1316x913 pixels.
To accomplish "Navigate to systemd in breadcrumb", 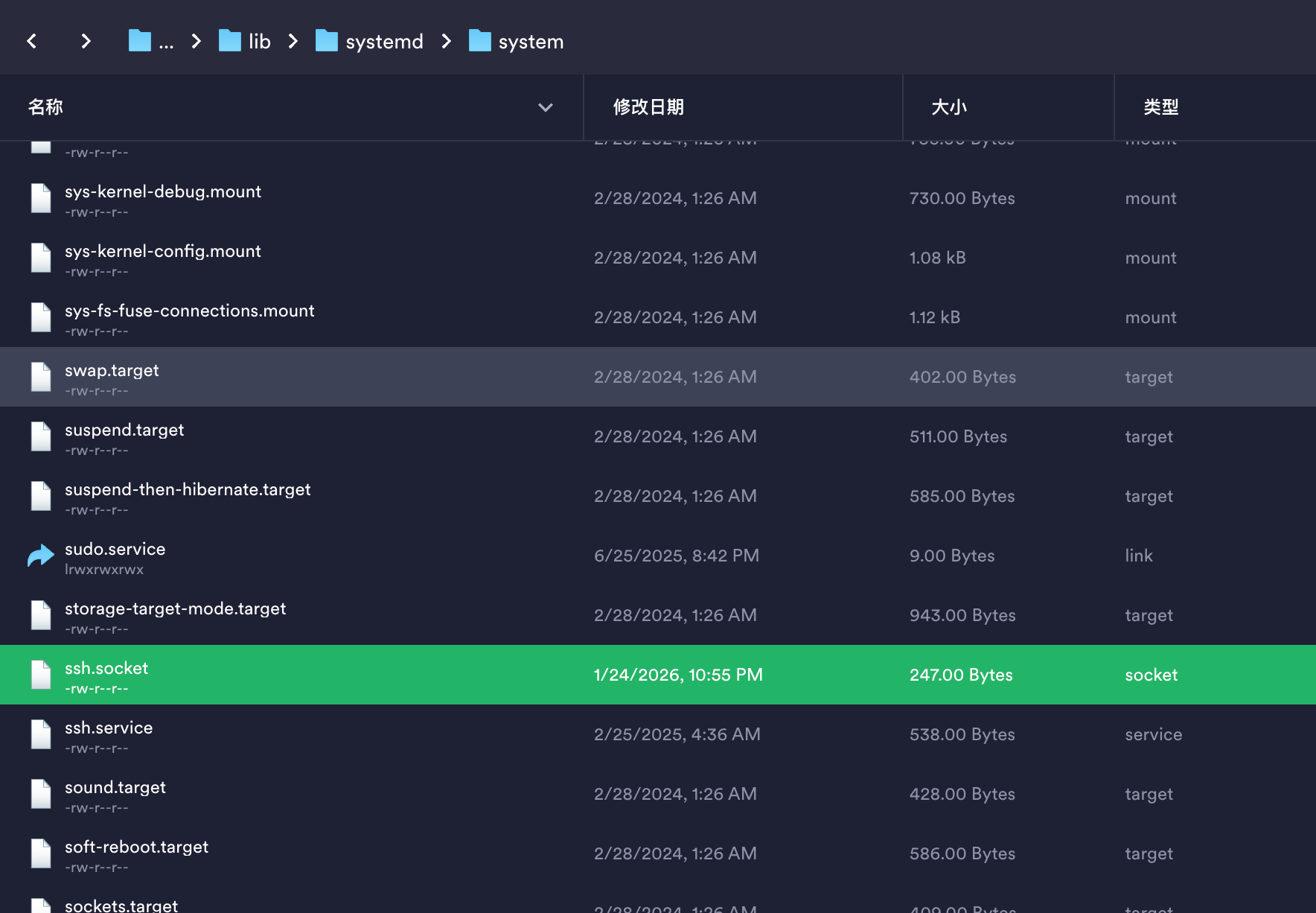I will 384,42.
